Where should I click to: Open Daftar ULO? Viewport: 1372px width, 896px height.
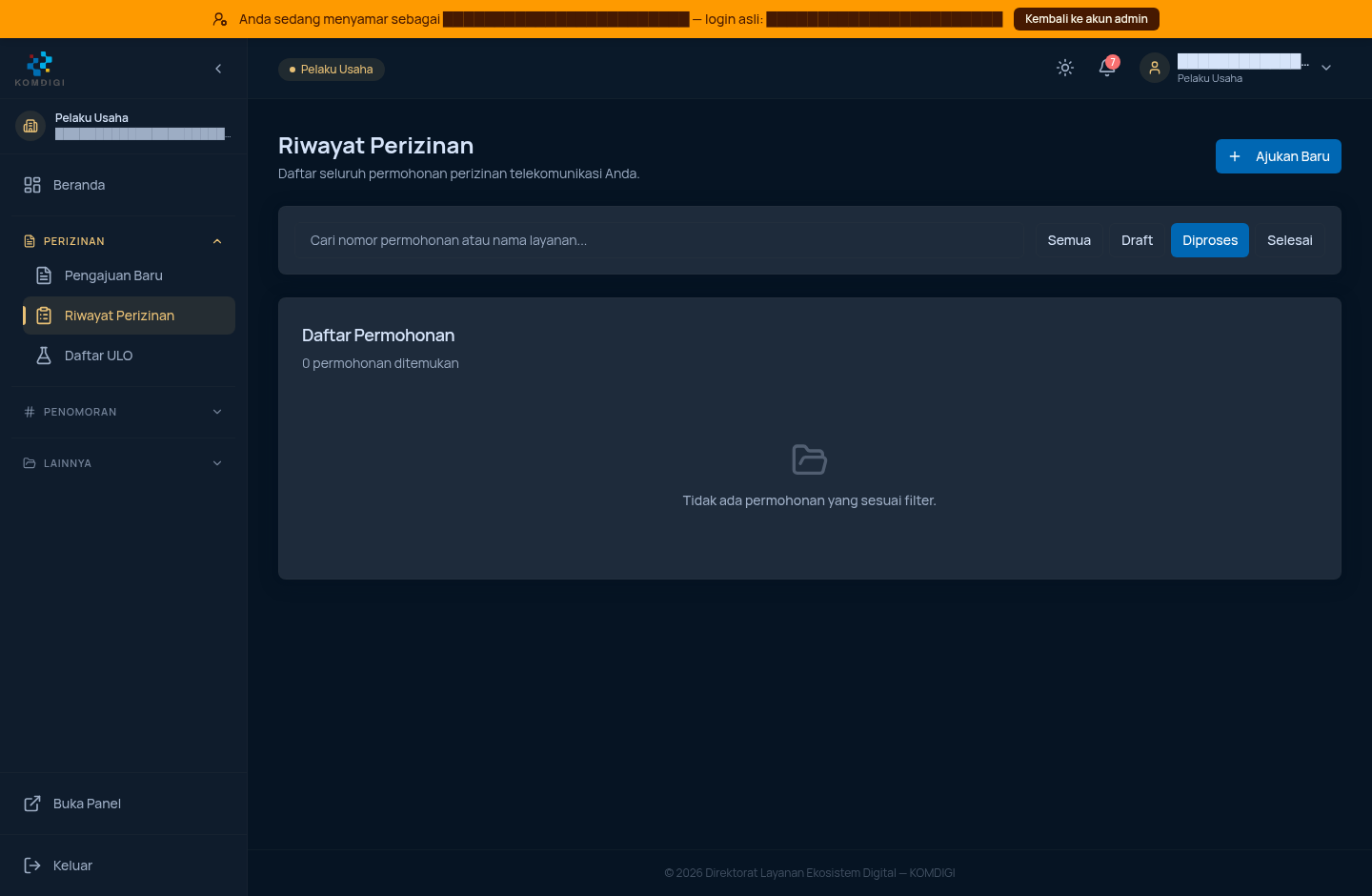[129, 356]
